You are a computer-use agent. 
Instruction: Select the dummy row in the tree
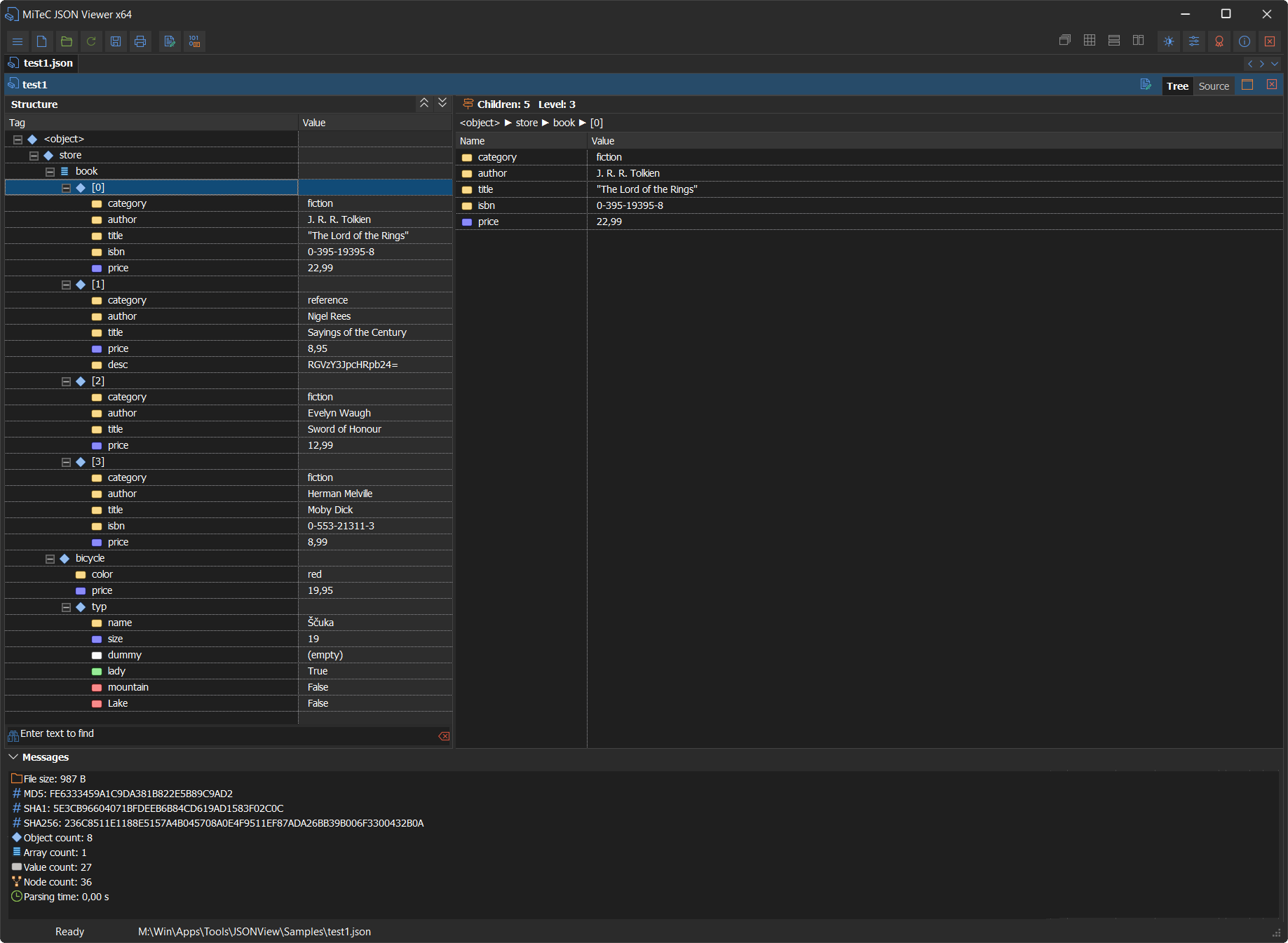click(x=229, y=655)
